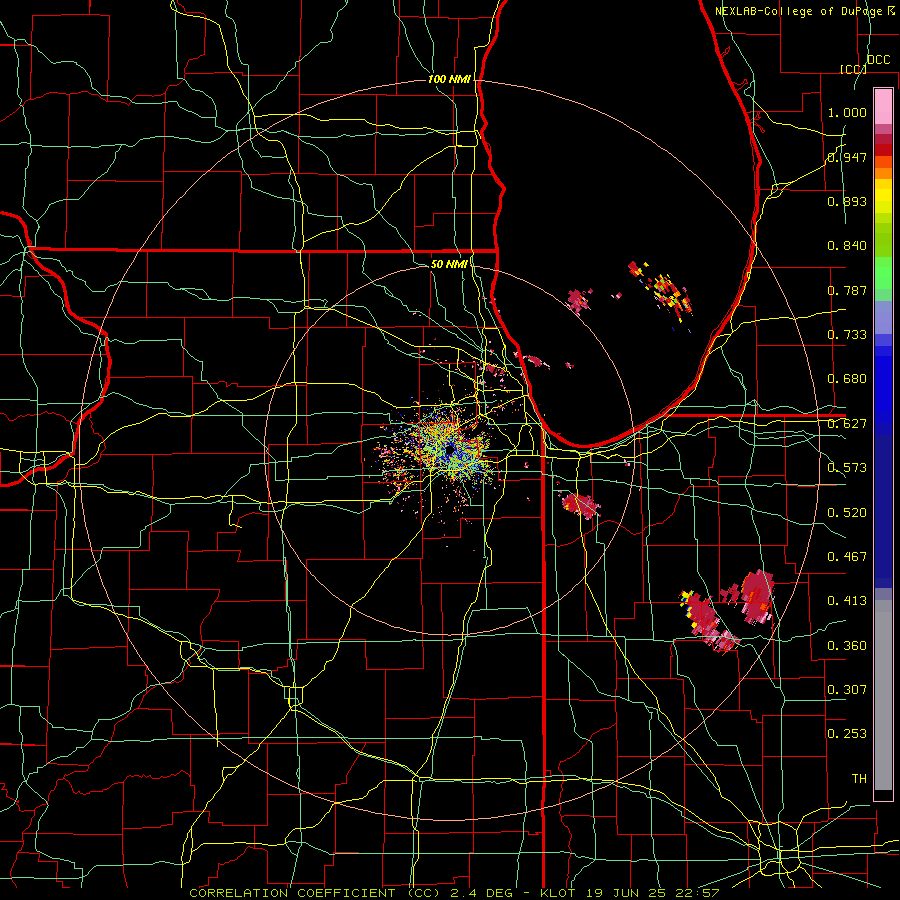Select the 0.413 legend value
The height and width of the screenshot is (900, 900).
[847, 601]
